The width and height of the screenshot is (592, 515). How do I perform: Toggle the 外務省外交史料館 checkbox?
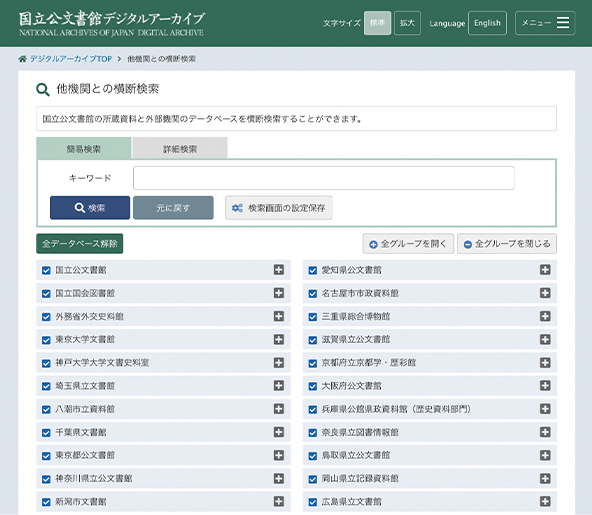[x=46, y=317]
